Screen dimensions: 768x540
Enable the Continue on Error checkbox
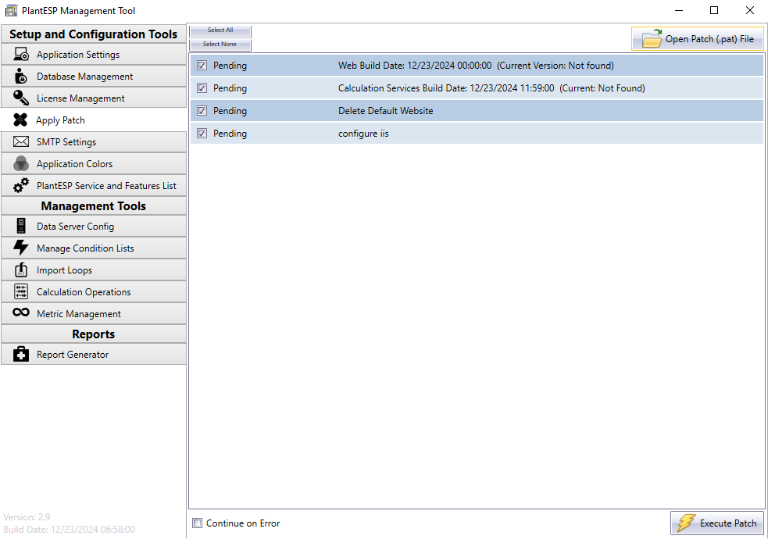coord(197,523)
